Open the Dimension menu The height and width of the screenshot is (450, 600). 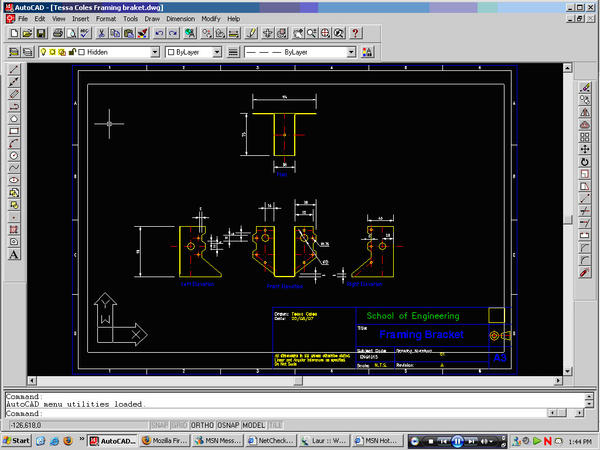181,19
